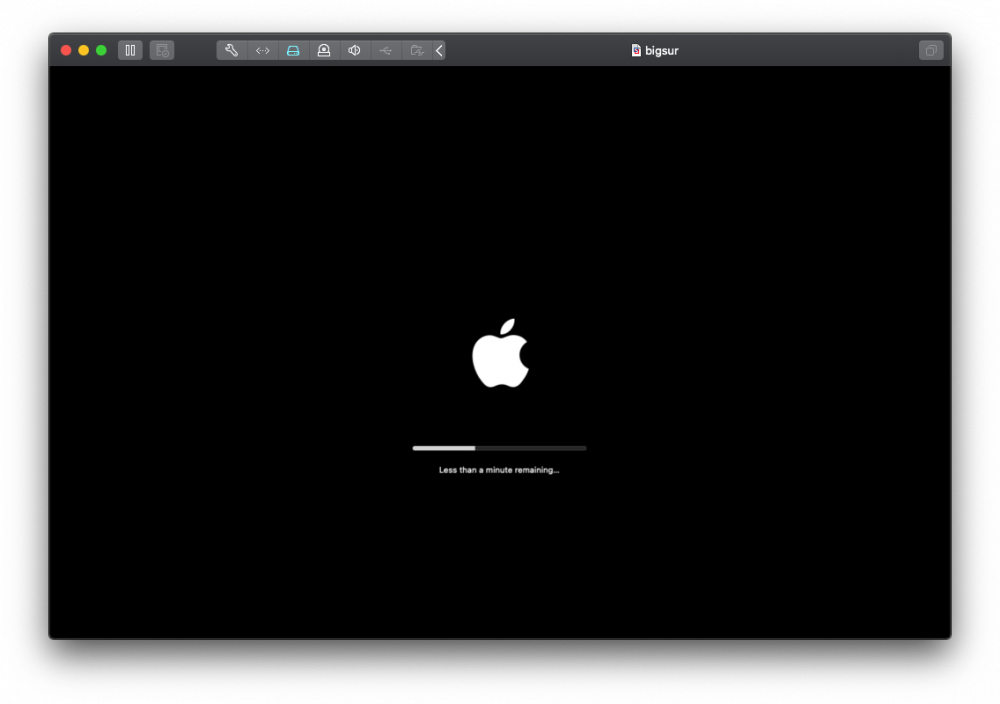Image resolution: width=1000 pixels, height=704 pixels.
Task: Click the unity view icon at right
Action: tap(931, 50)
